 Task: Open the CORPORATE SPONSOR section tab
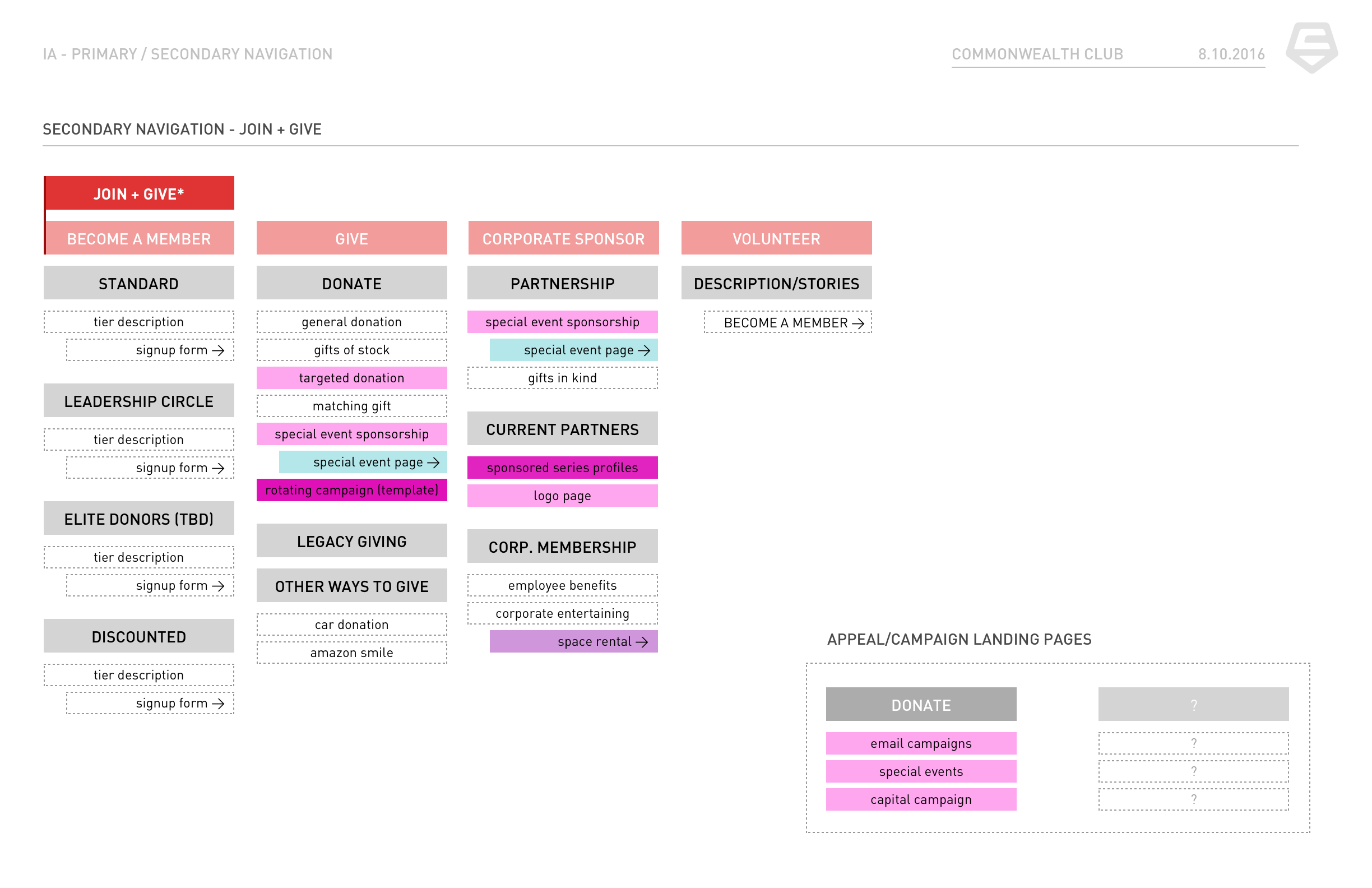point(563,238)
